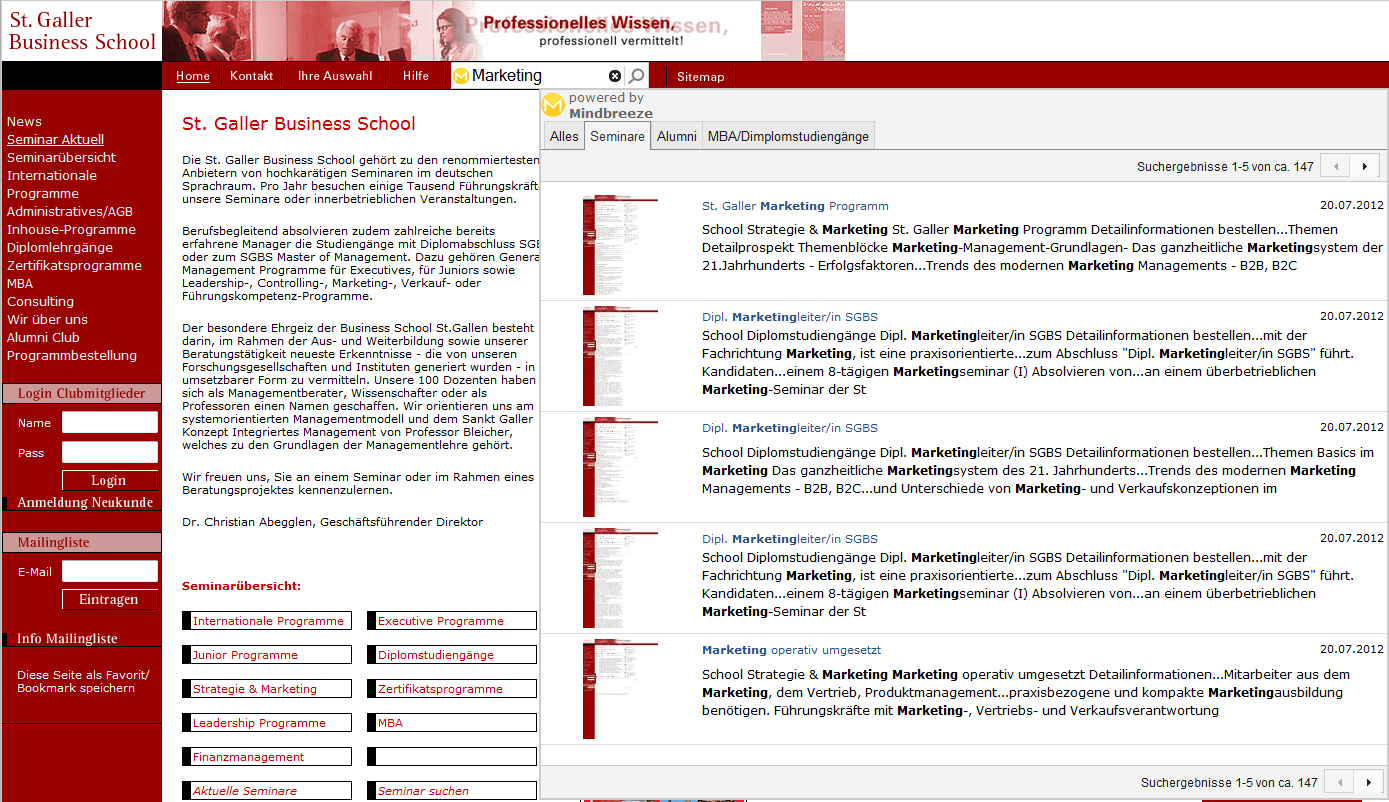Open the MBA/Dimplomstudiengänge tab
This screenshot has width=1389, height=802.
tap(788, 136)
